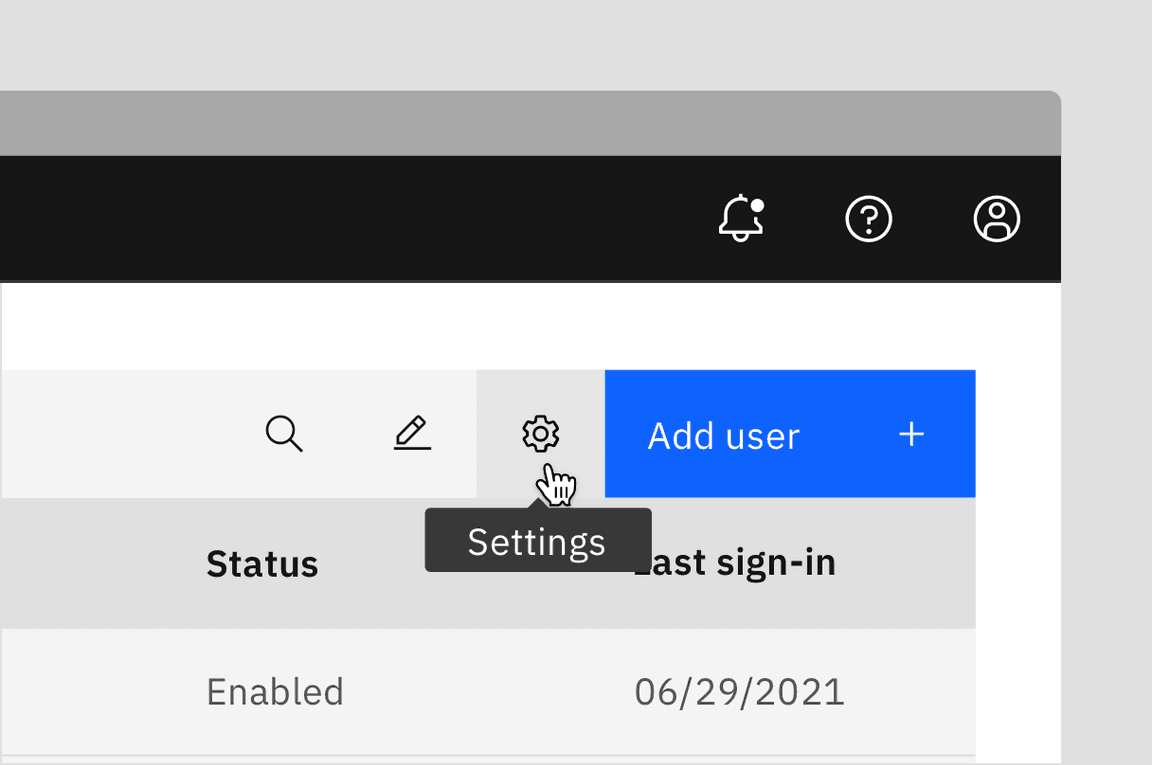
Task: Select the Enabled status cell
Action: [x=275, y=692]
